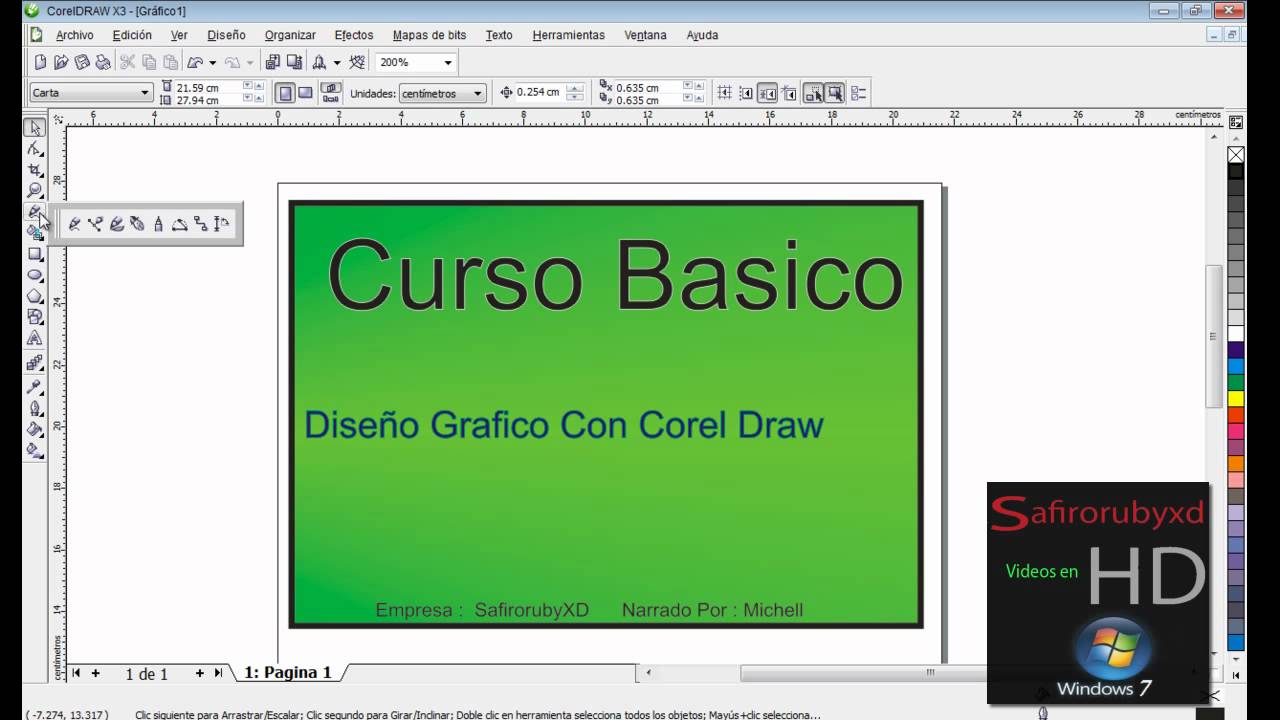Viewport: 1280px width, 720px height.
Task: Select the Fill tool bucket
Action: (x=35, y=429)
